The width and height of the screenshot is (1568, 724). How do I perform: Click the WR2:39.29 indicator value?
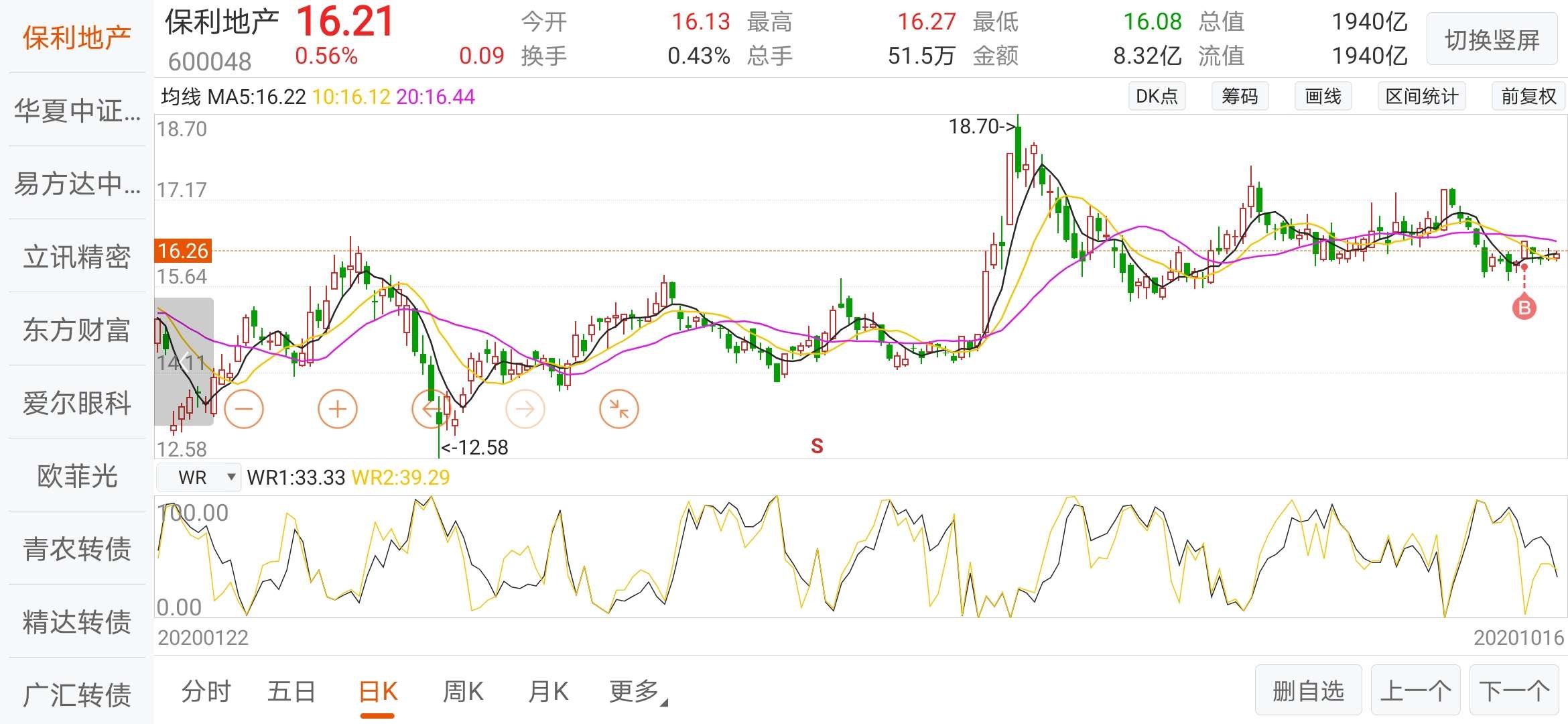[401, 477]
